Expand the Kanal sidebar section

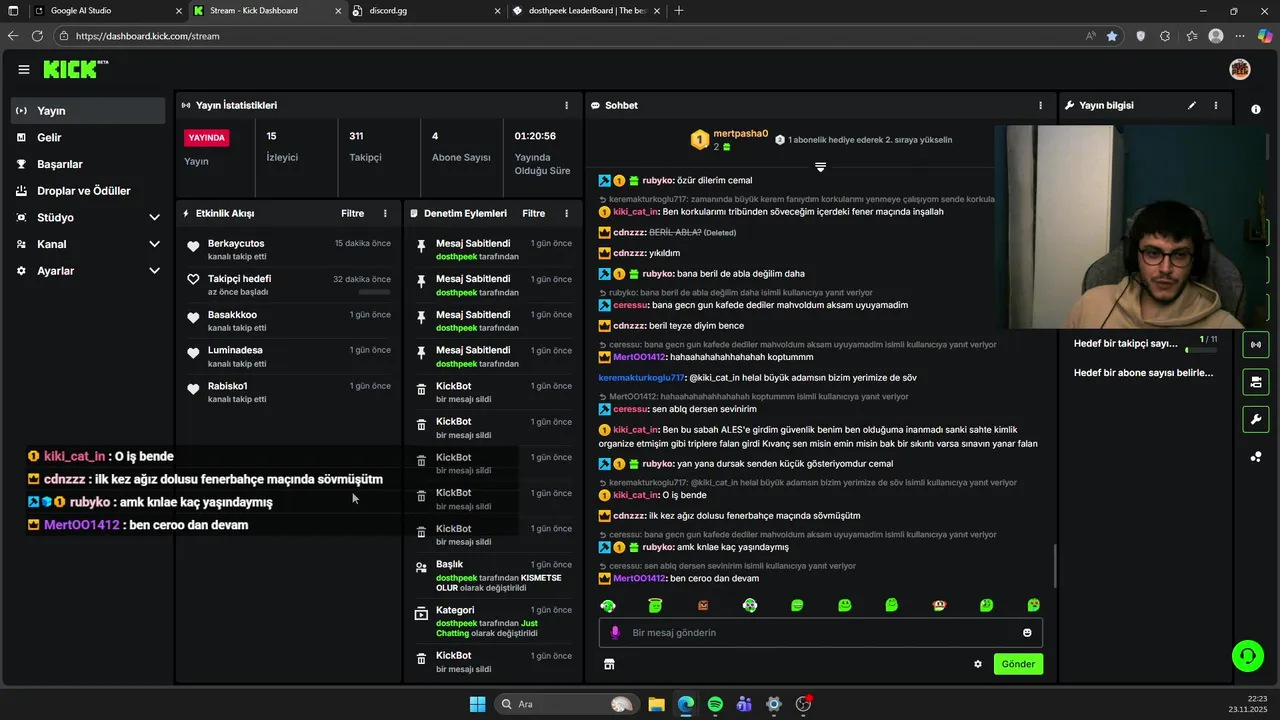click(x=154, y=244)
